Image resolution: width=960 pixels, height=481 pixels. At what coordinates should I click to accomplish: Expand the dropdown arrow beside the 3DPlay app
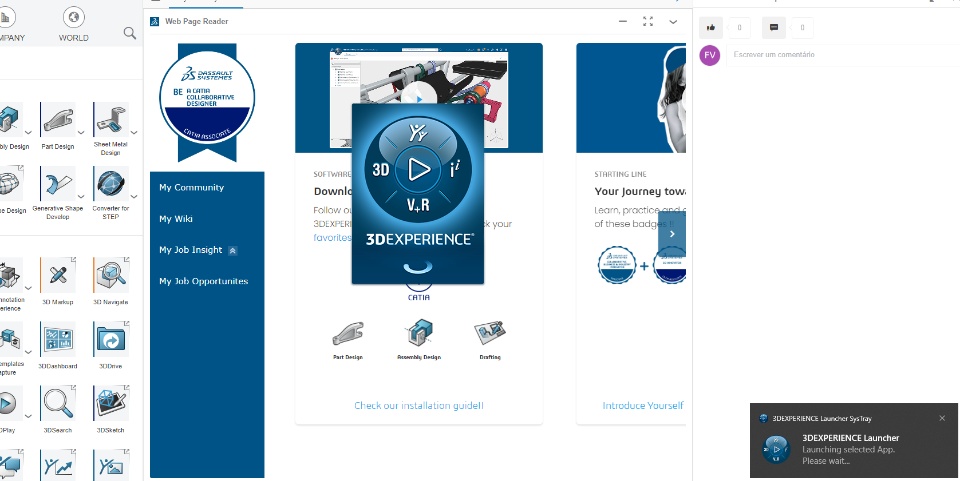point(28,417)
